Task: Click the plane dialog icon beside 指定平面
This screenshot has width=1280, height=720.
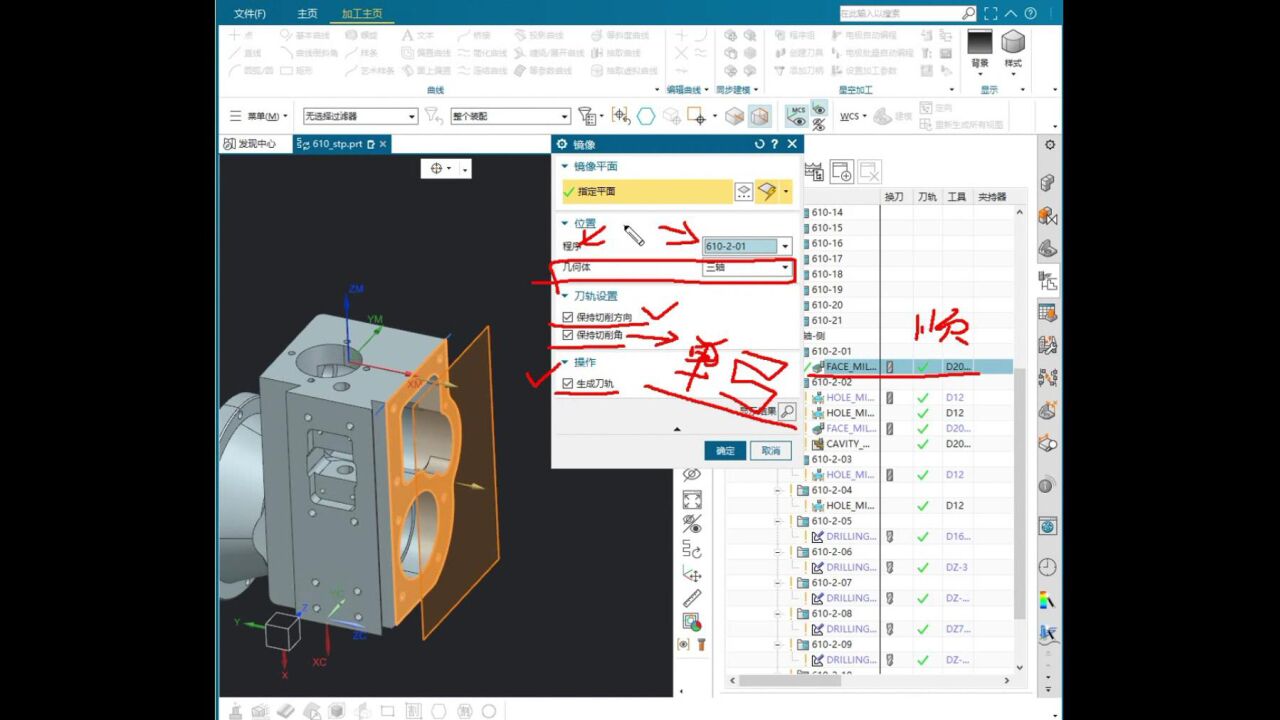Action: 744,191
